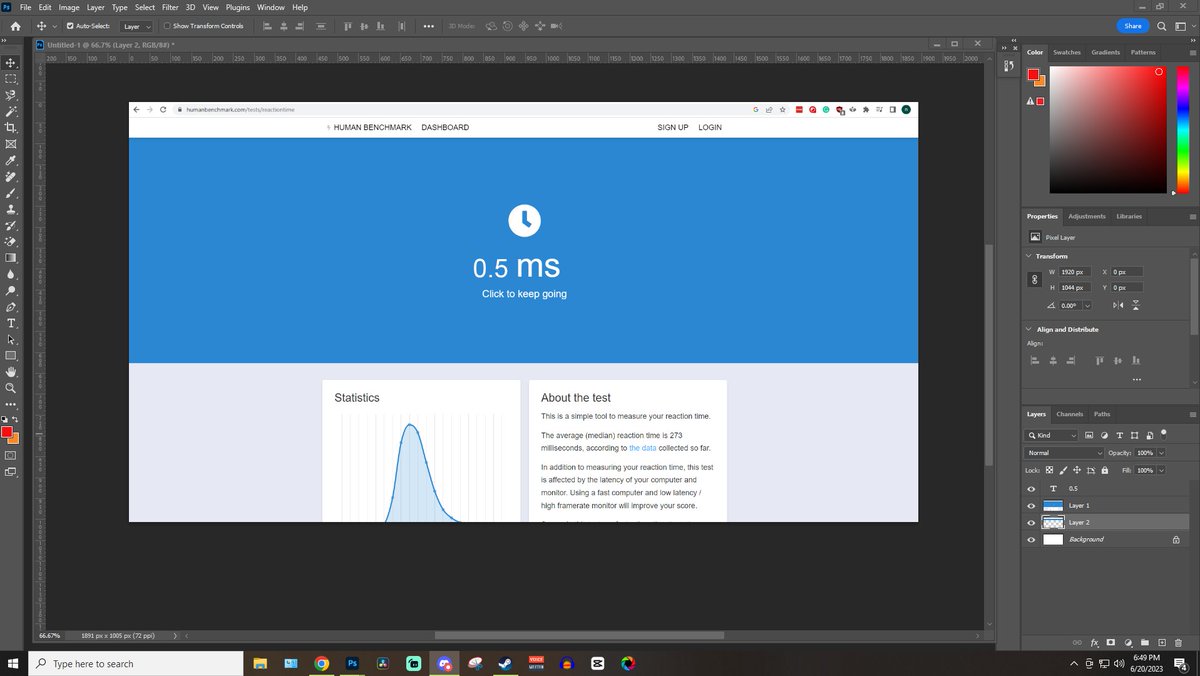Select the Frame tool
1200x676 pixels.
pyautogui.click(x=11, y=144)
